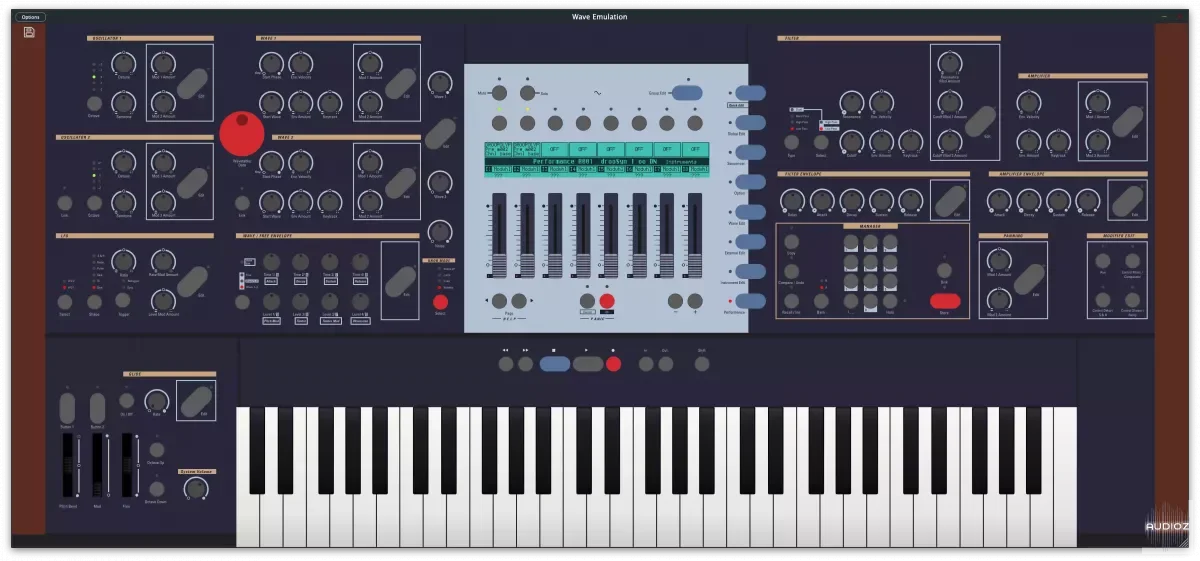1200x561 pixels.
Task: Click the Manager Bank button
Action: click(821, 300)
